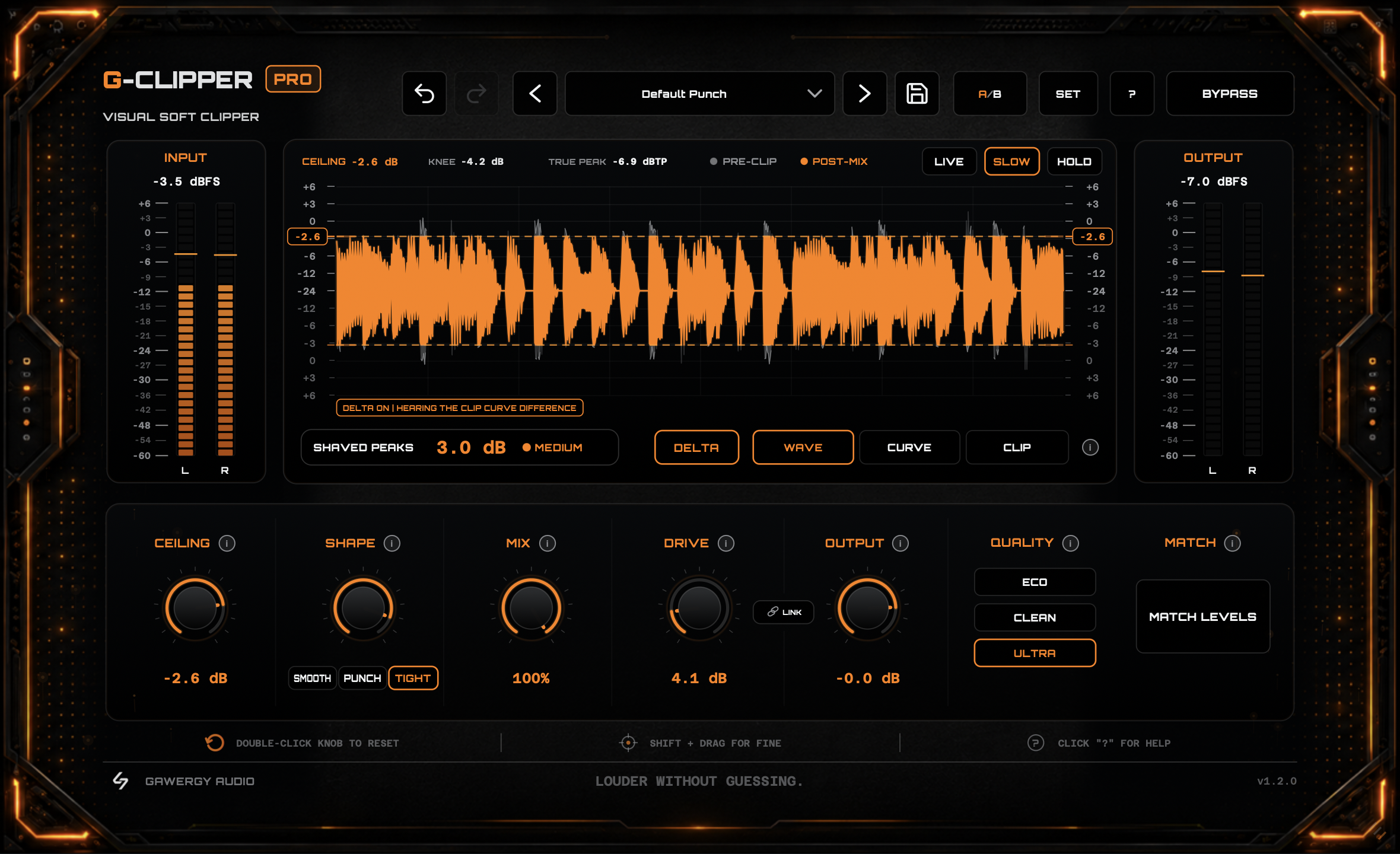
Task: Open Quality info icon
Action: pyautogui.click(x=1071, y=543)
